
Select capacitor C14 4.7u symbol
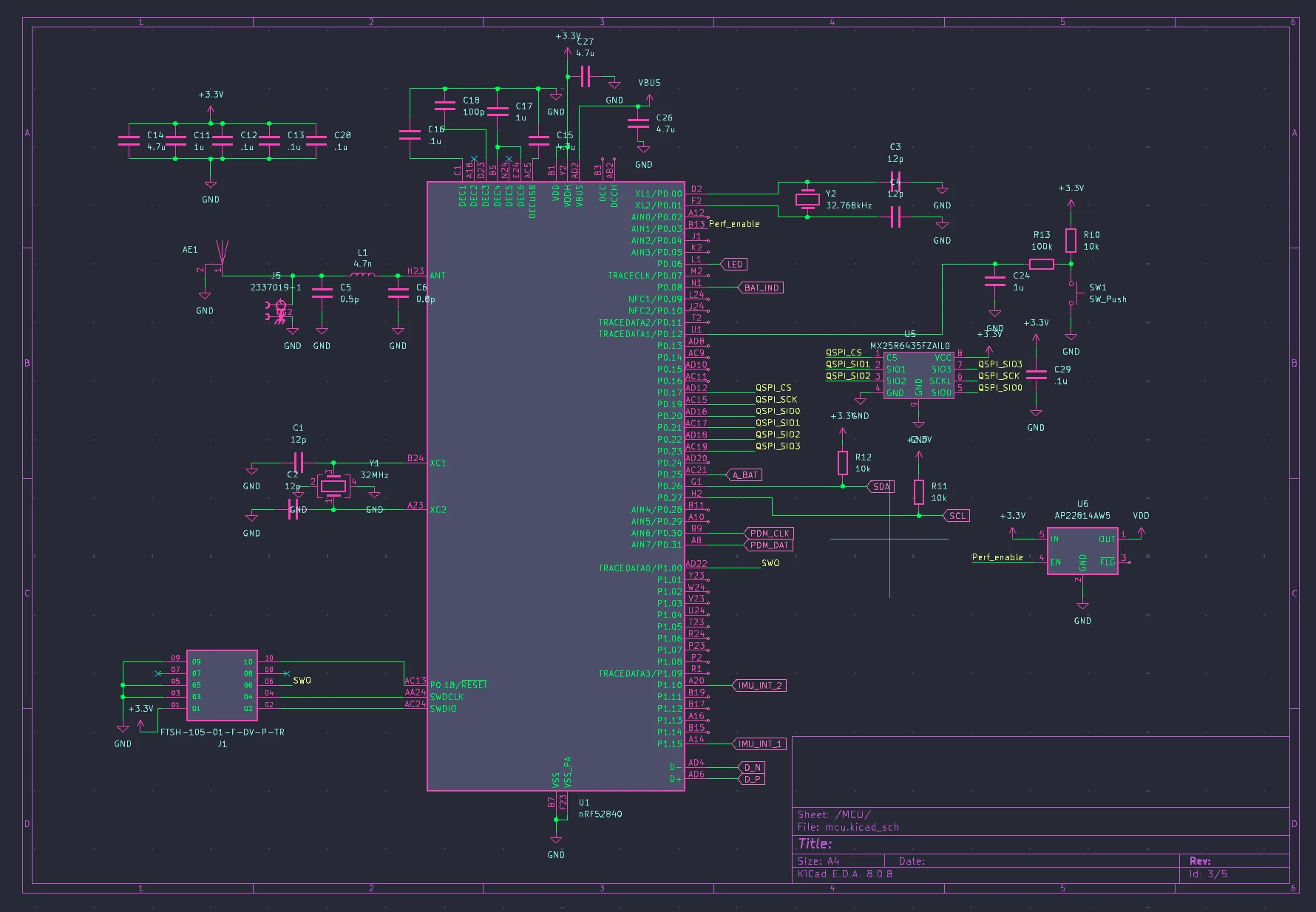[x=129, y=140]
